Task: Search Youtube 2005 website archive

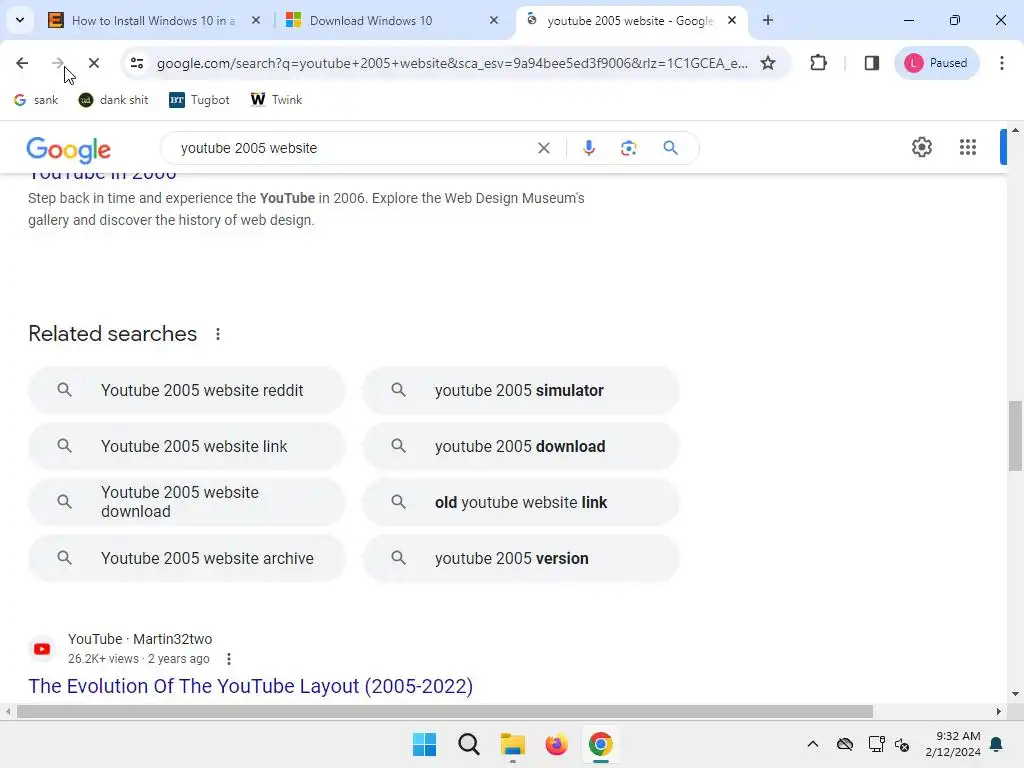Action: click(x=187, y=558)
